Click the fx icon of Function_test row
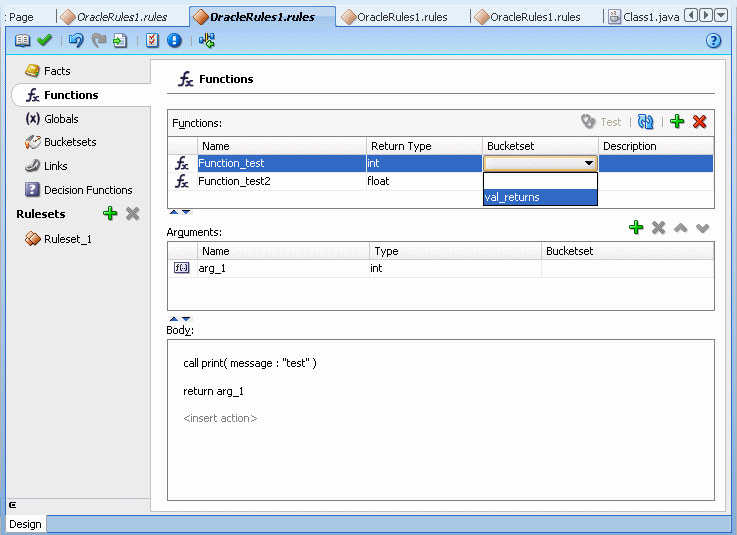This screenshot has height=535, width=737. pyautogui.click(x=182, y=163)
